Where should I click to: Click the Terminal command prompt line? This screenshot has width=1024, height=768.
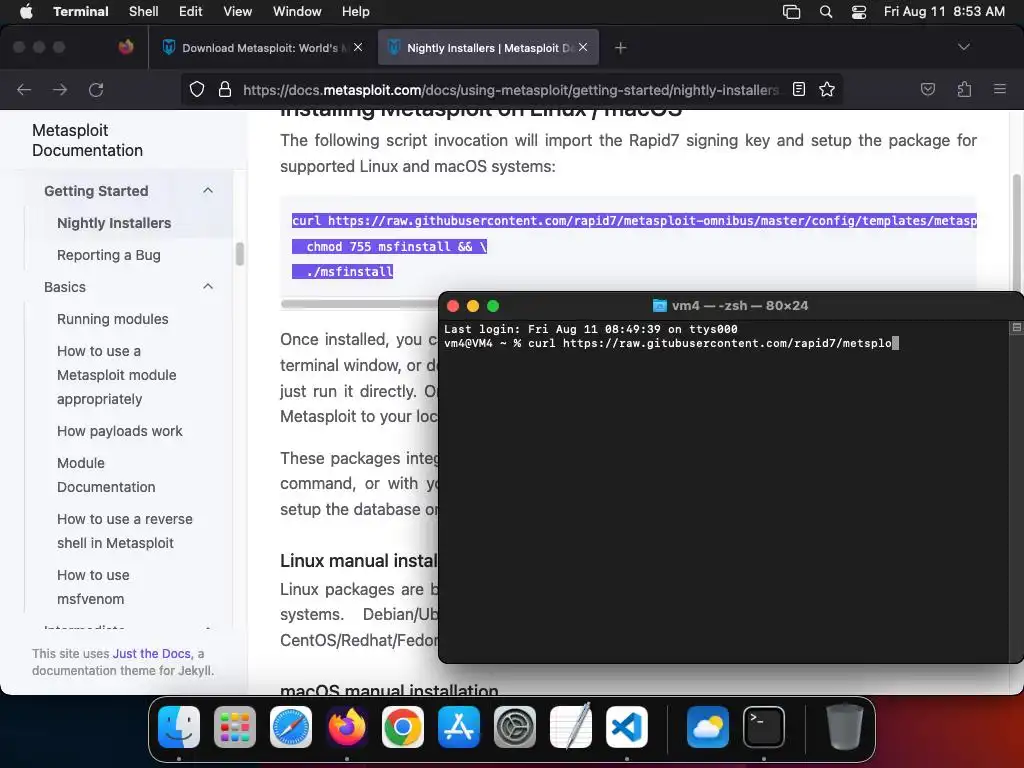pyautogui.click(x=671, y=344)
